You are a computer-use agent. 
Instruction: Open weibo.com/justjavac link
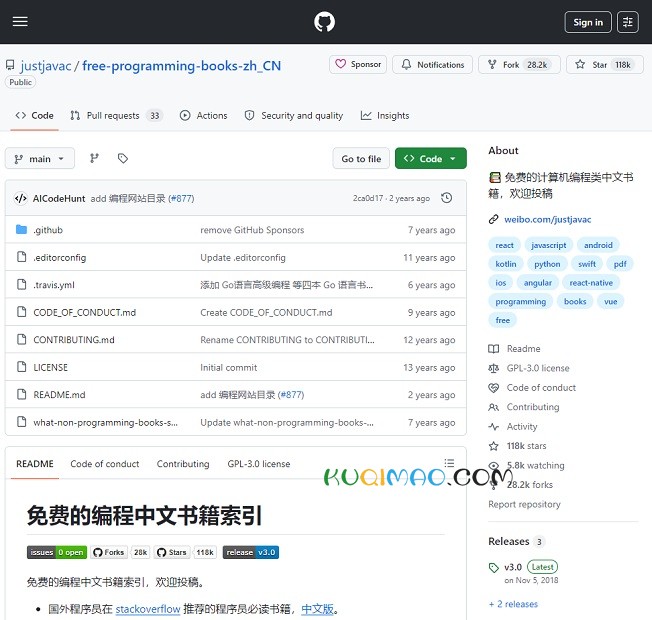tap(547, 220)
